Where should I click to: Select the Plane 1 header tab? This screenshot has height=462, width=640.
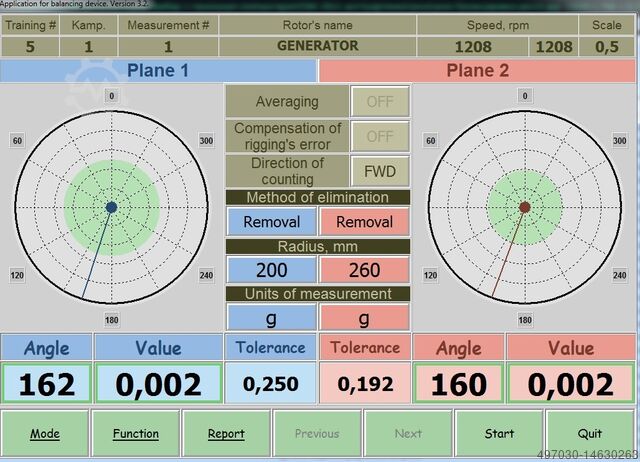tap(160, 70)
